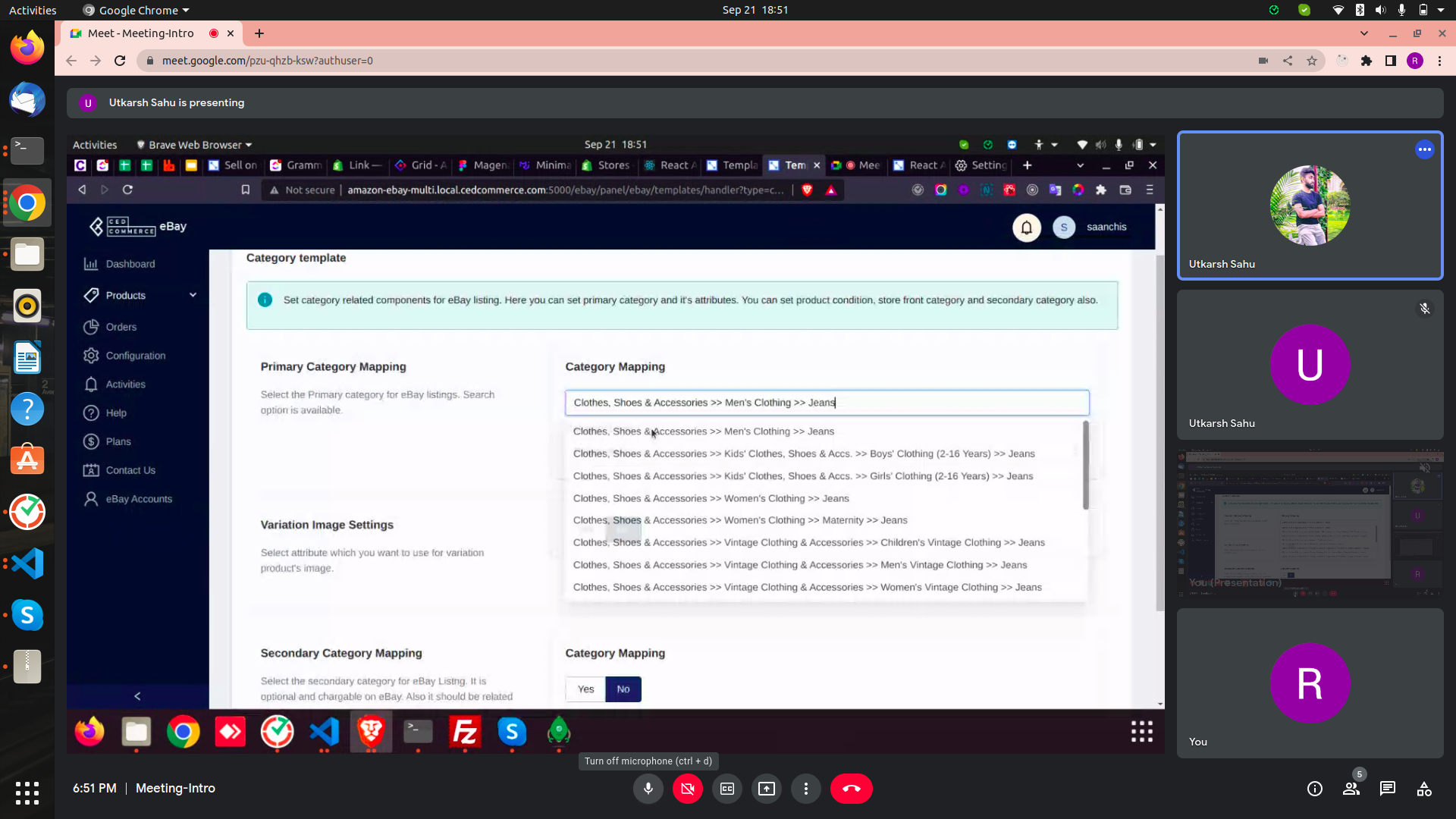1456x819 pixels.
Task: Click Category Mapping search input field
Action: [x=827, y=403]
